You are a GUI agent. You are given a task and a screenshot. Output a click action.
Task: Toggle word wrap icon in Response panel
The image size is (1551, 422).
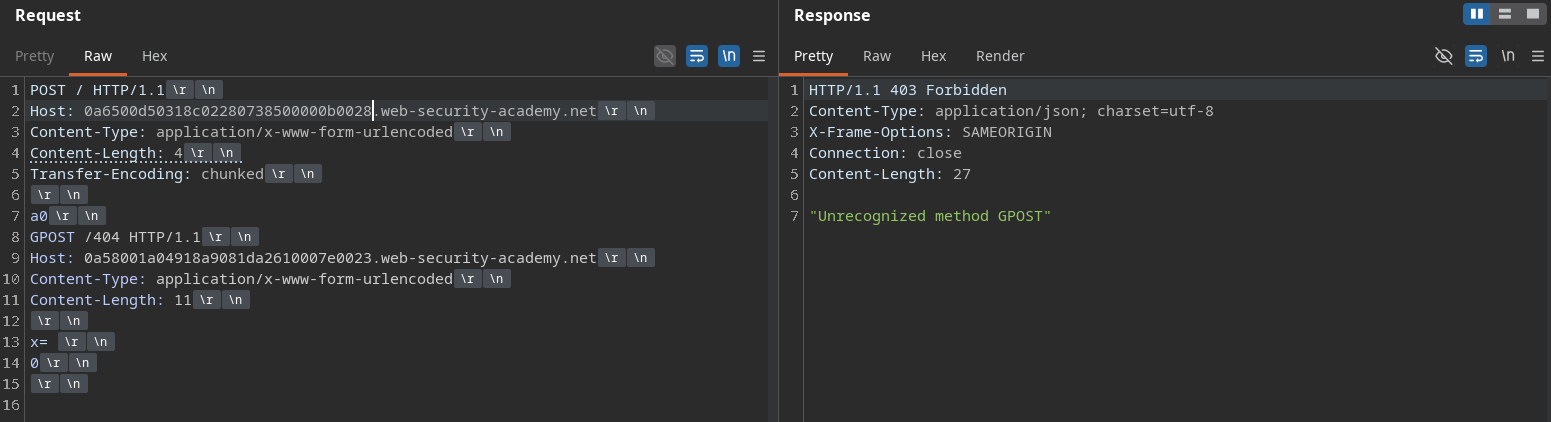coord(1476,56)
